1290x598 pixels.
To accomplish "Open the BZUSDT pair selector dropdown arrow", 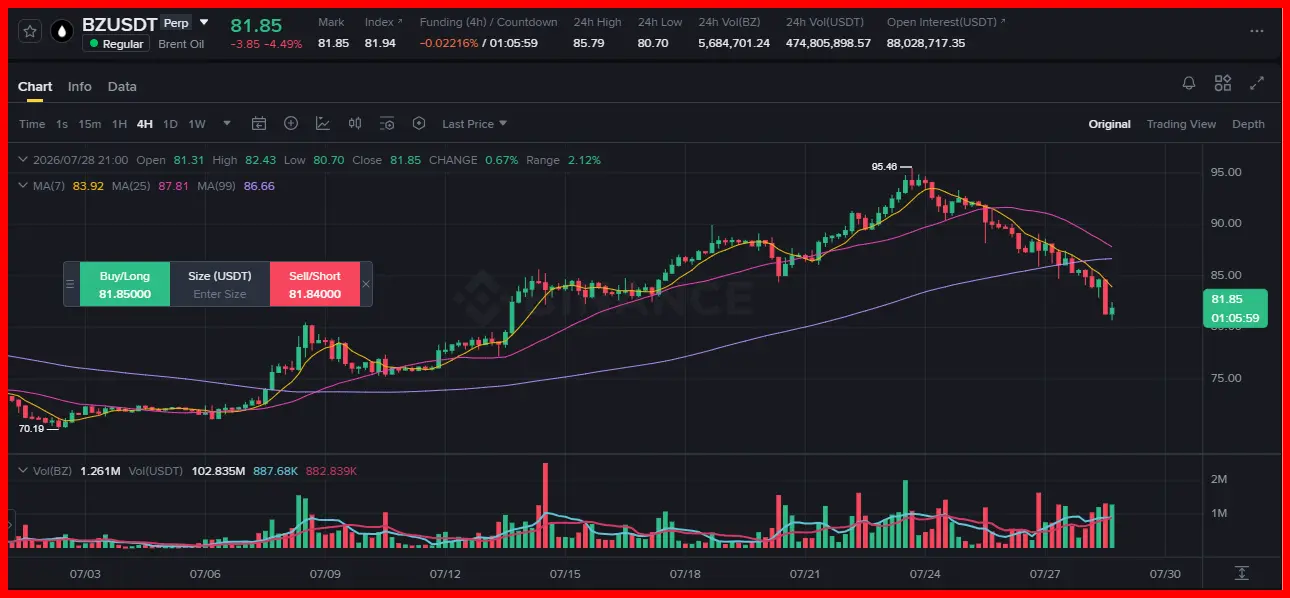I will tap(204, 22).
